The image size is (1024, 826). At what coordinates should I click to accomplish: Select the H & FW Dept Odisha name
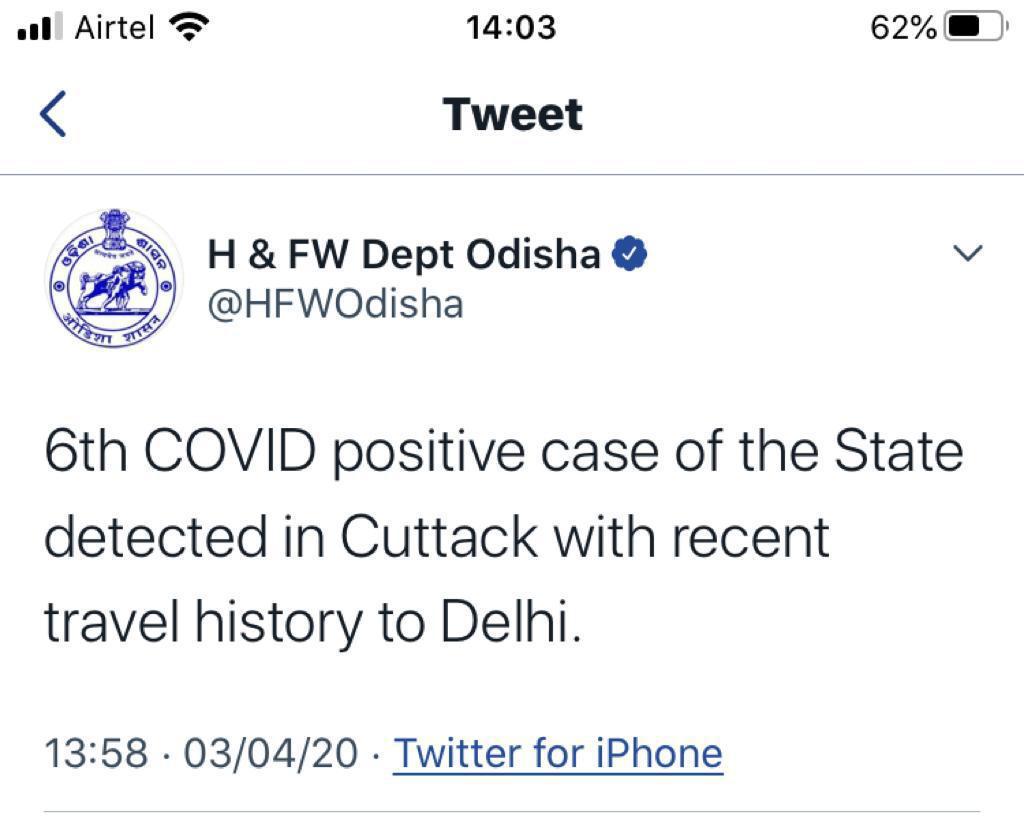pyautogui.click(x=404, y=254)
